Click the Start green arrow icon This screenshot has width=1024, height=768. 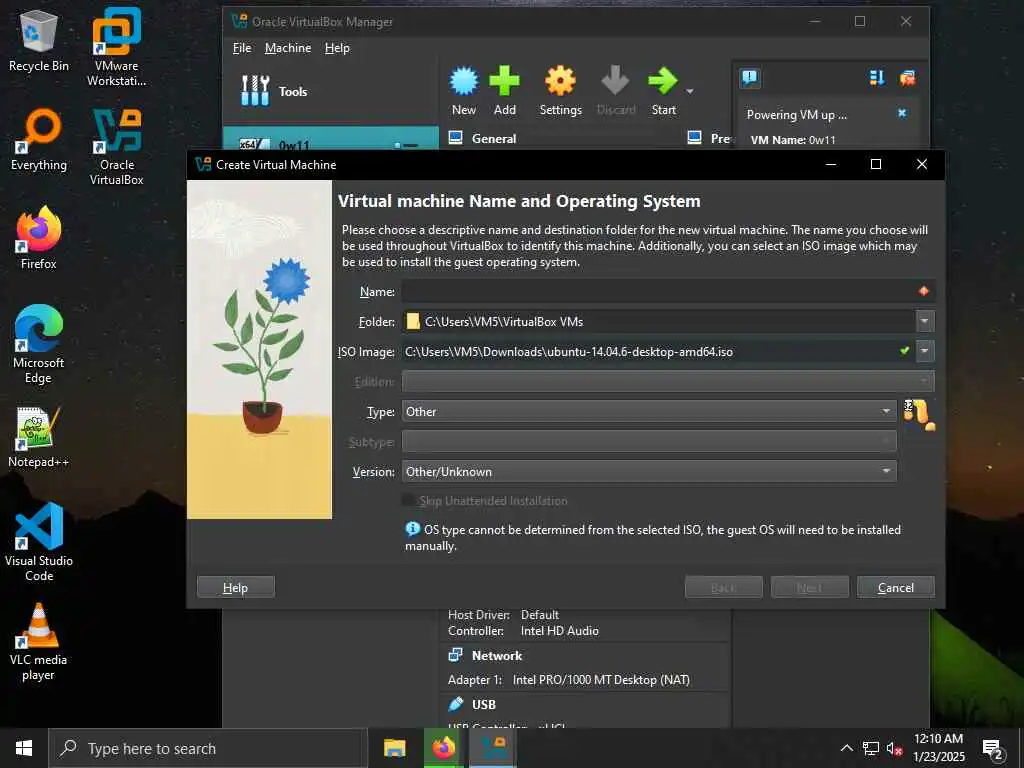[663, 91]
